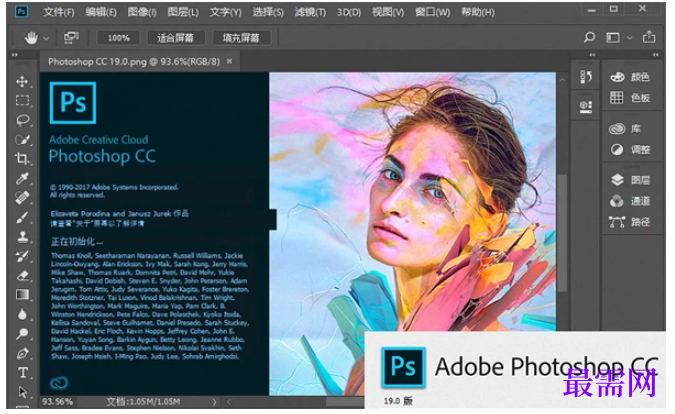Open Hand tool preset dropdown
The height and width of the screenshot is (414, 675).
46,38
